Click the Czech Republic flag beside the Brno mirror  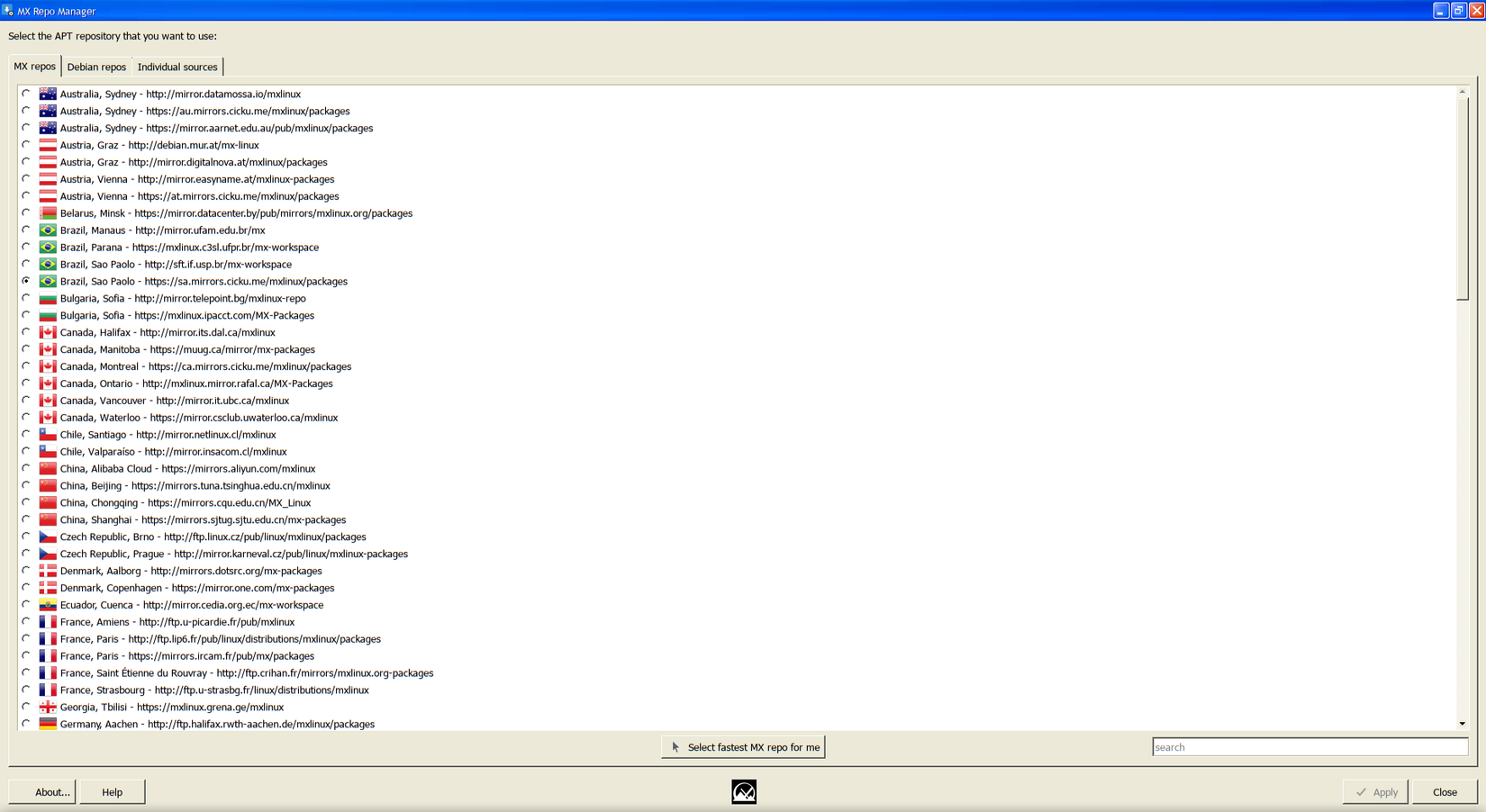[48, 537]
